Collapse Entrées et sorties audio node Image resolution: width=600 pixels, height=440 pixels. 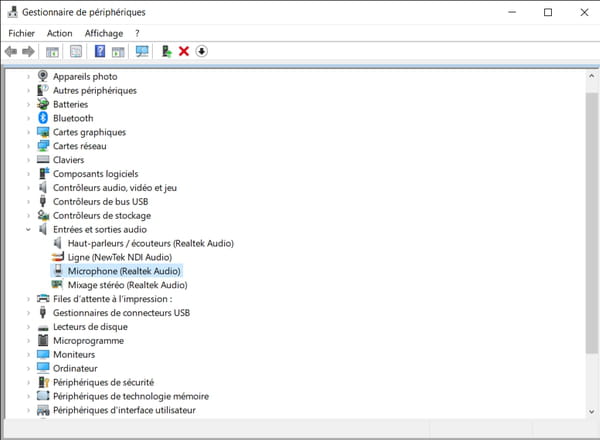(28, 230)
